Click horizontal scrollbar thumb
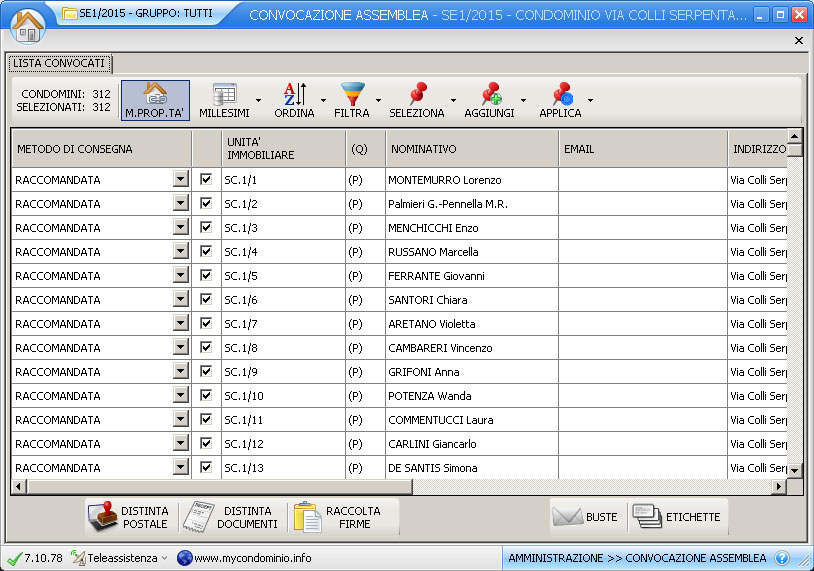This screenshot has height=571, width=814. point(220,487)
